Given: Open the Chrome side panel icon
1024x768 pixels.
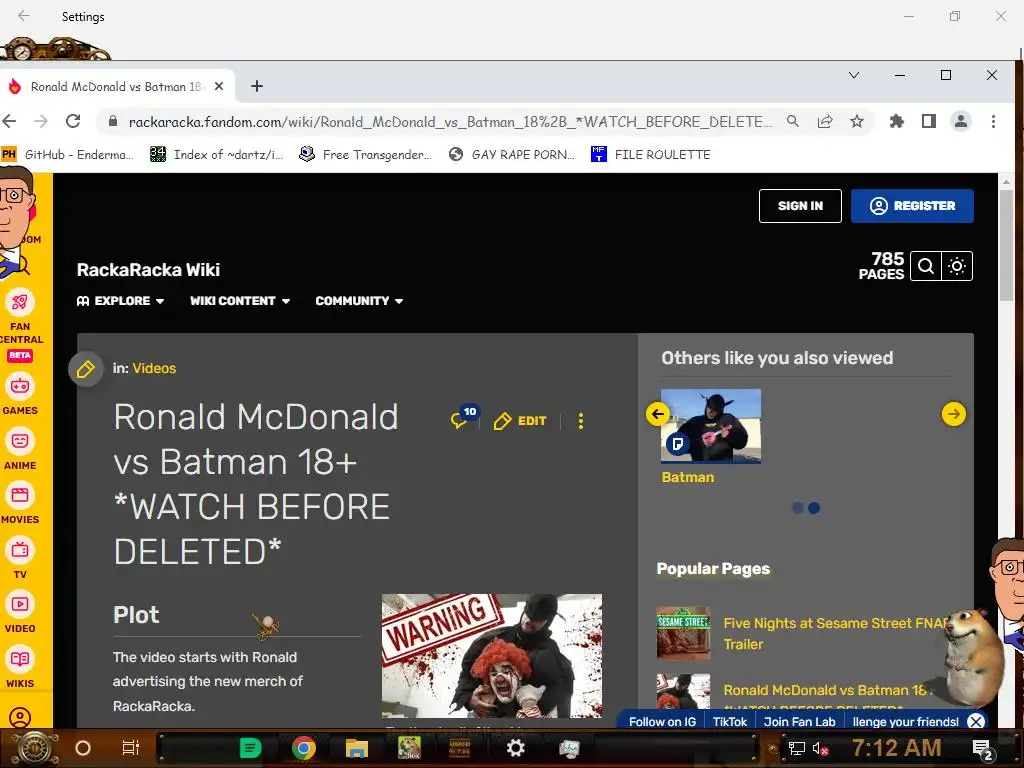Looking at the screenshot, I should (x=929, y=121).
